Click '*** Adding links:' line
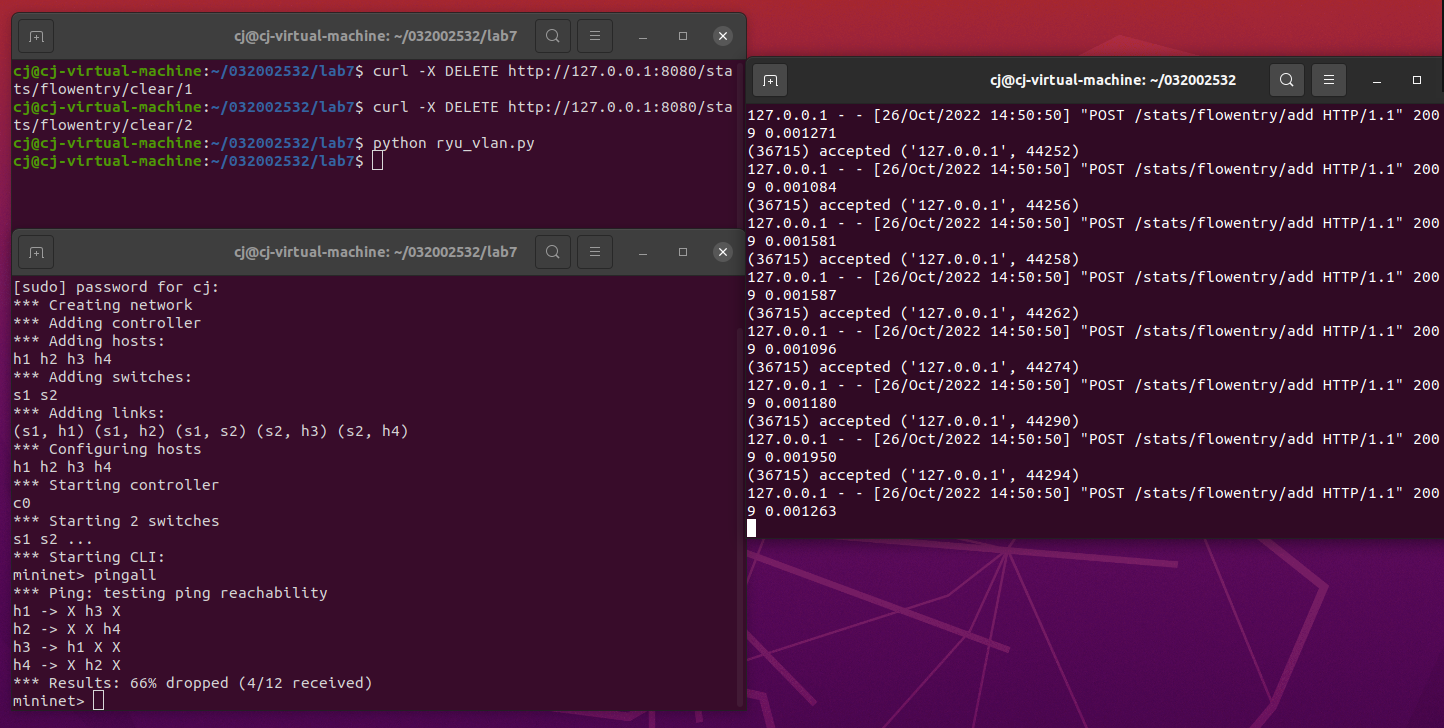The width and height of the screenshot is (1444, 728). [x=89, y=413]
